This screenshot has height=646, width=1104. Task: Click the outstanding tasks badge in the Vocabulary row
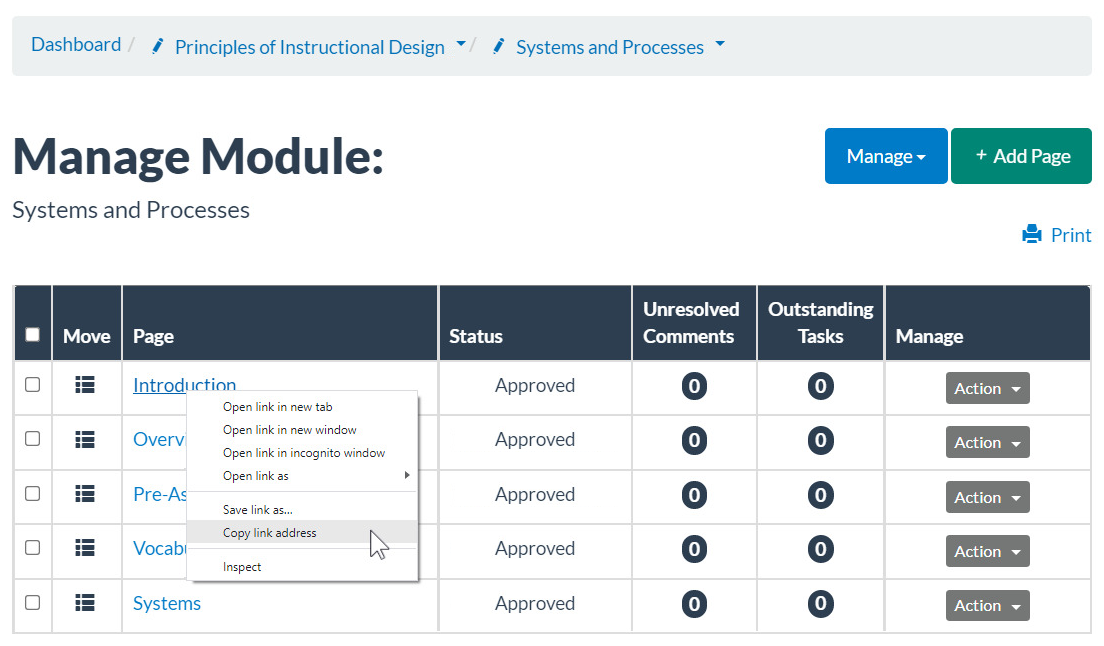[x=820, y=549]
